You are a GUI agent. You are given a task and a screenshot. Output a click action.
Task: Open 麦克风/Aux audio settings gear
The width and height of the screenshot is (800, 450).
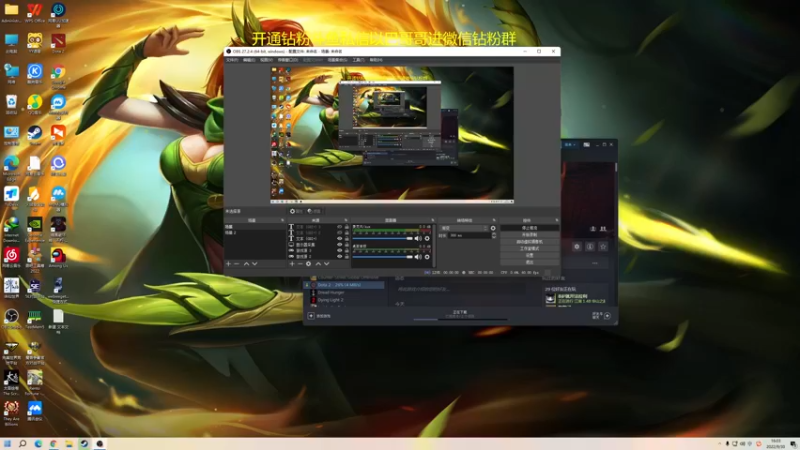(x=427, y=238)
